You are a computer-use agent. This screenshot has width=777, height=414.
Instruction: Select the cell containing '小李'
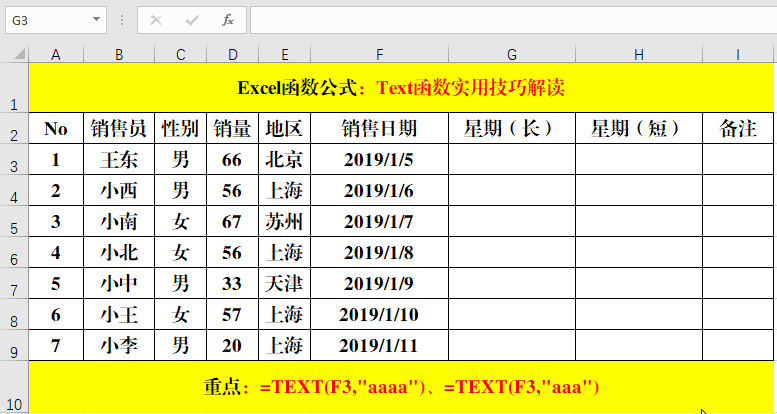(x=119, y=346)
